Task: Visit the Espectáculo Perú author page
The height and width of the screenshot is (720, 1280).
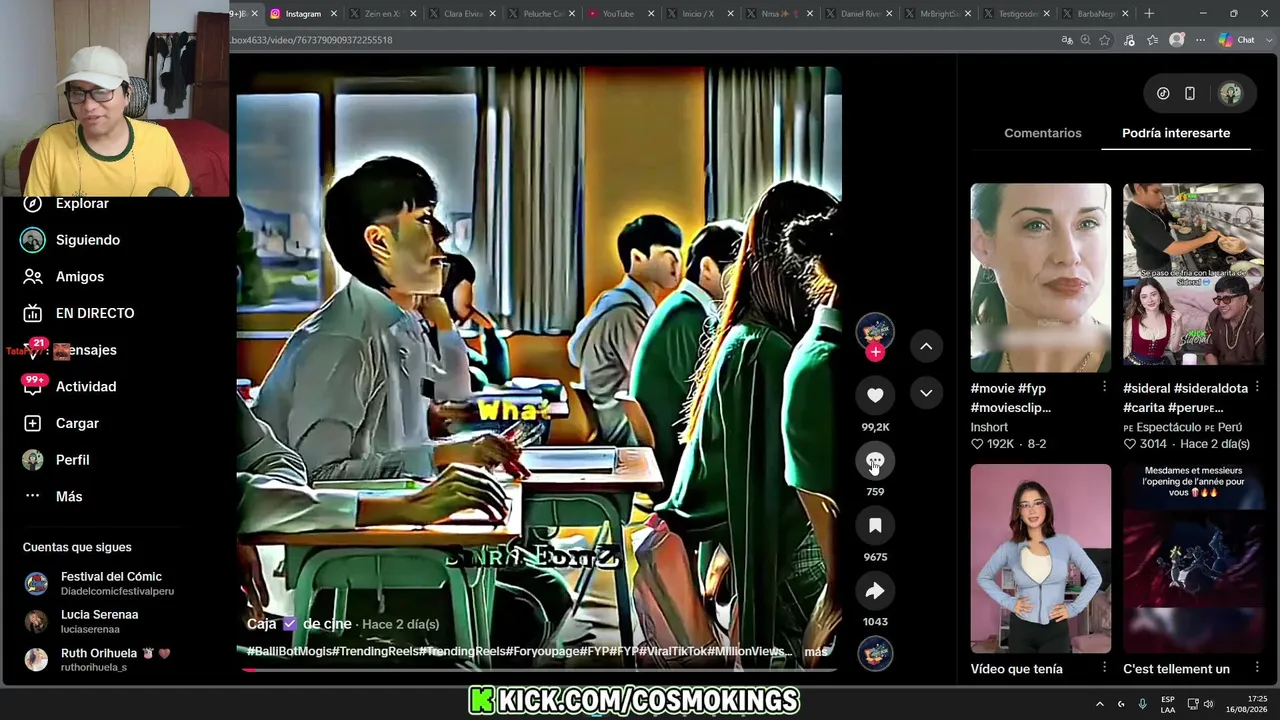Action: pos(1183,427)
